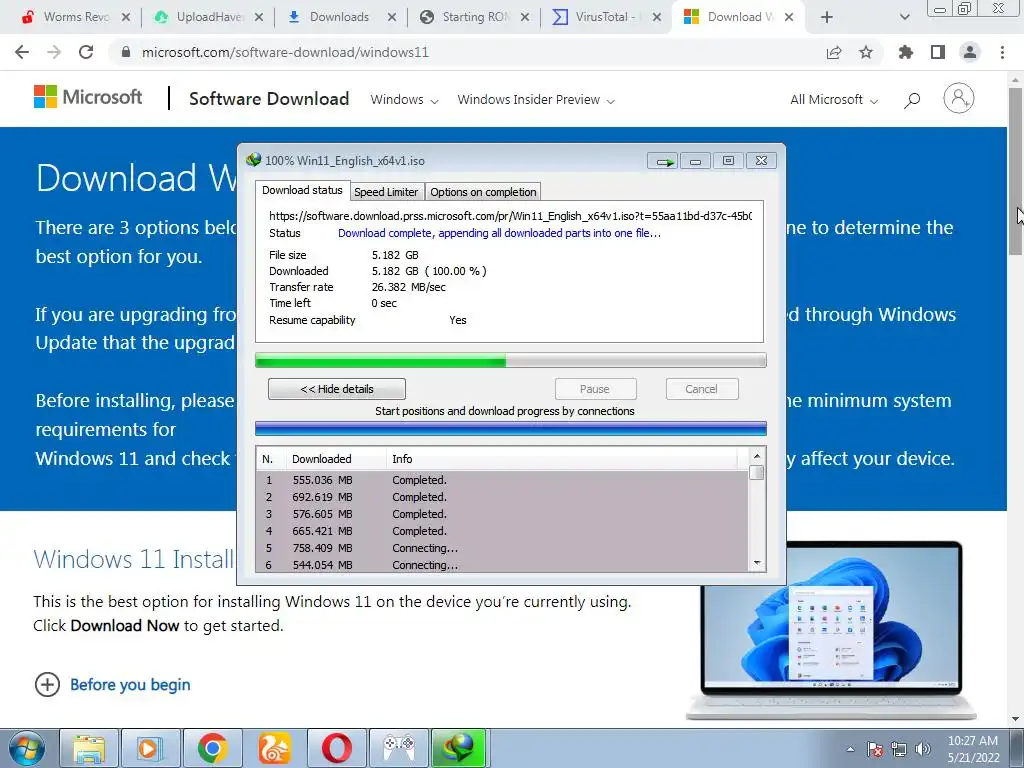Open the game controller taskbar icon
This screenshot has height=768, width=1024.
click(398, 748)
